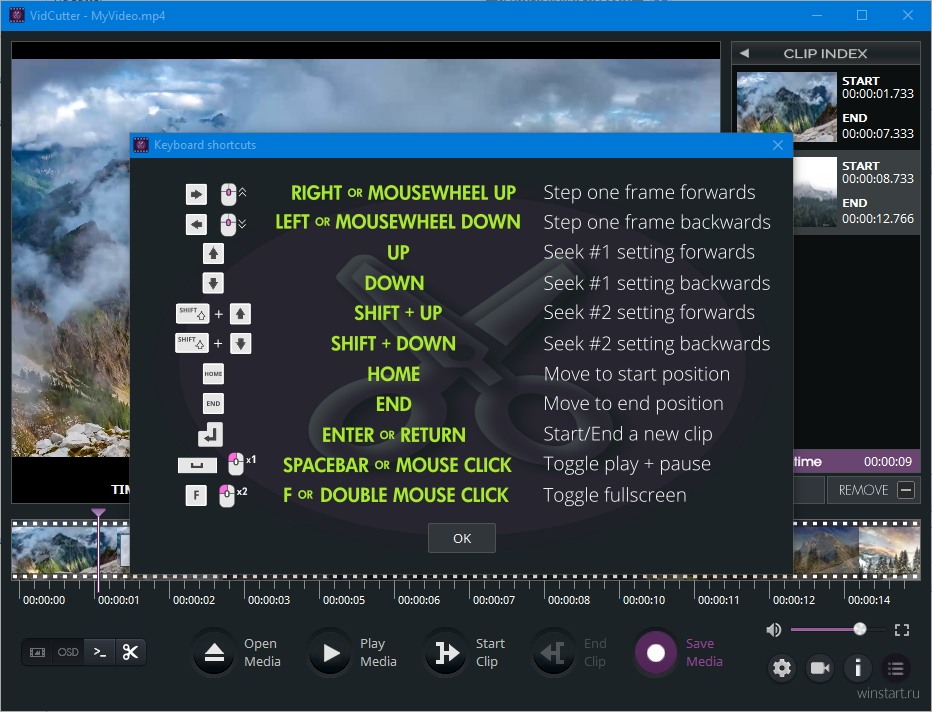The width and height of the screenshot is (932, 712).
Task: Click the timeline playhead marker
Action: pos(98,512)
